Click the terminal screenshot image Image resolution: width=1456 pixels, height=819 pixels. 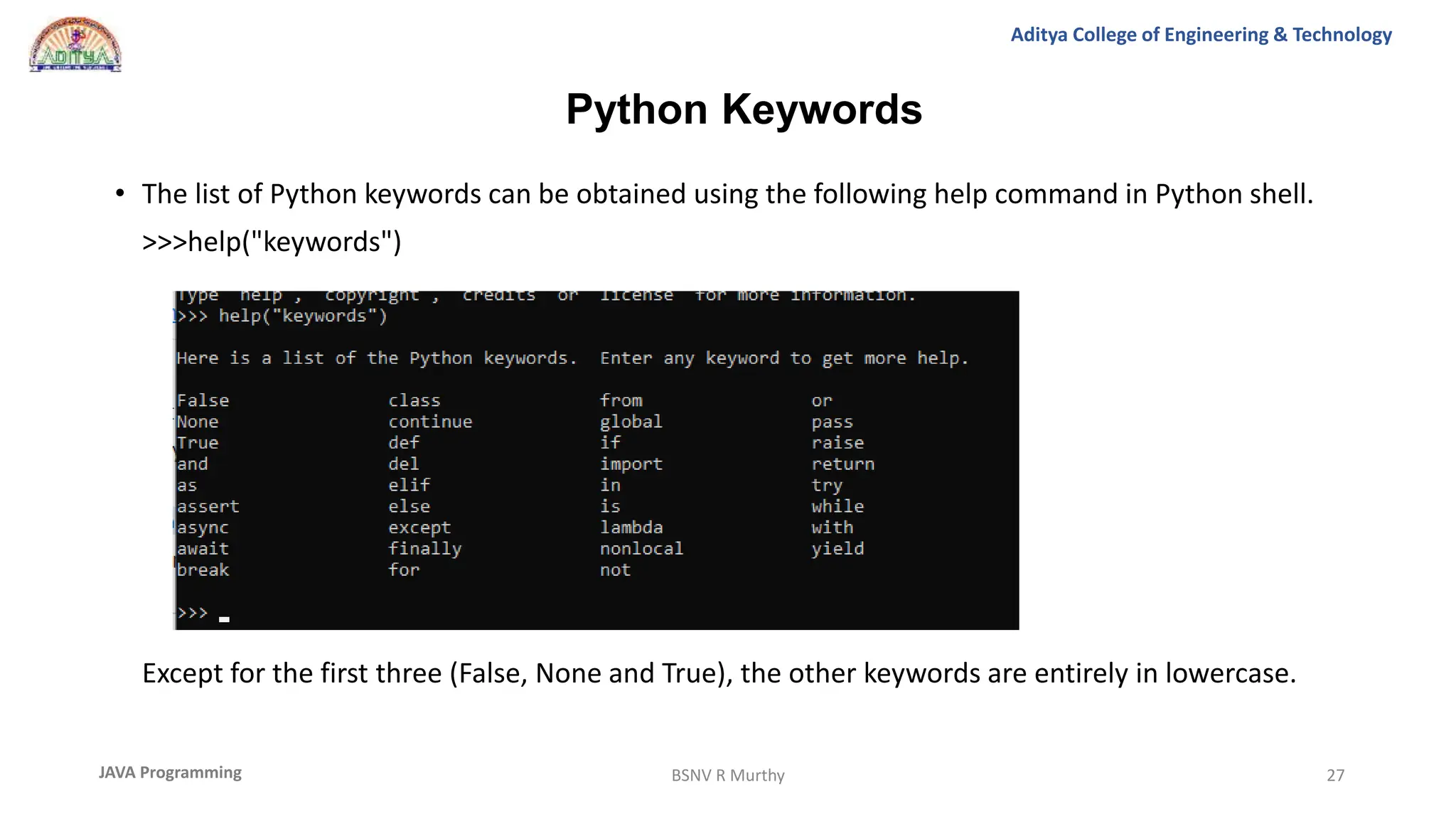(x=596, y=460)
